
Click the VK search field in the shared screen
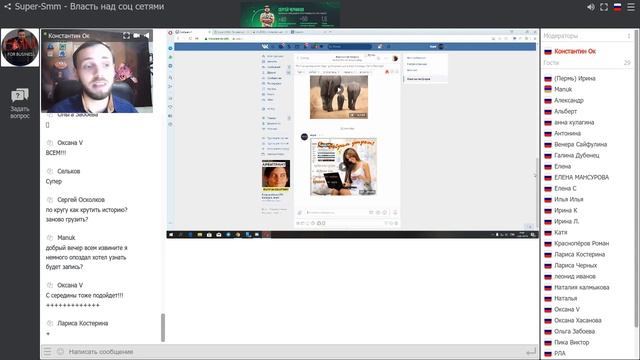pyautogui.click(x=349, y=47)
